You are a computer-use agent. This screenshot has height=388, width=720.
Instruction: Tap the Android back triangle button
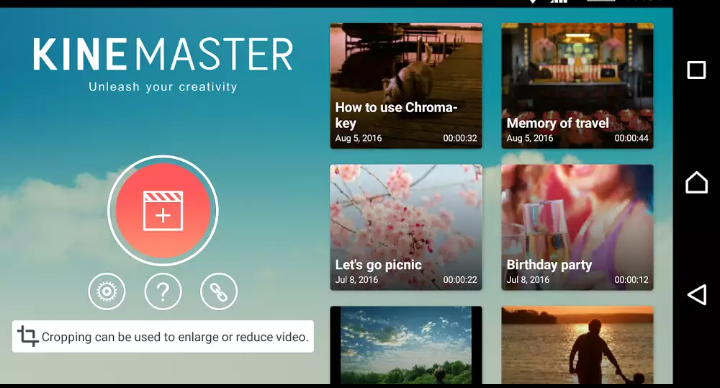[x=697, y=294]
